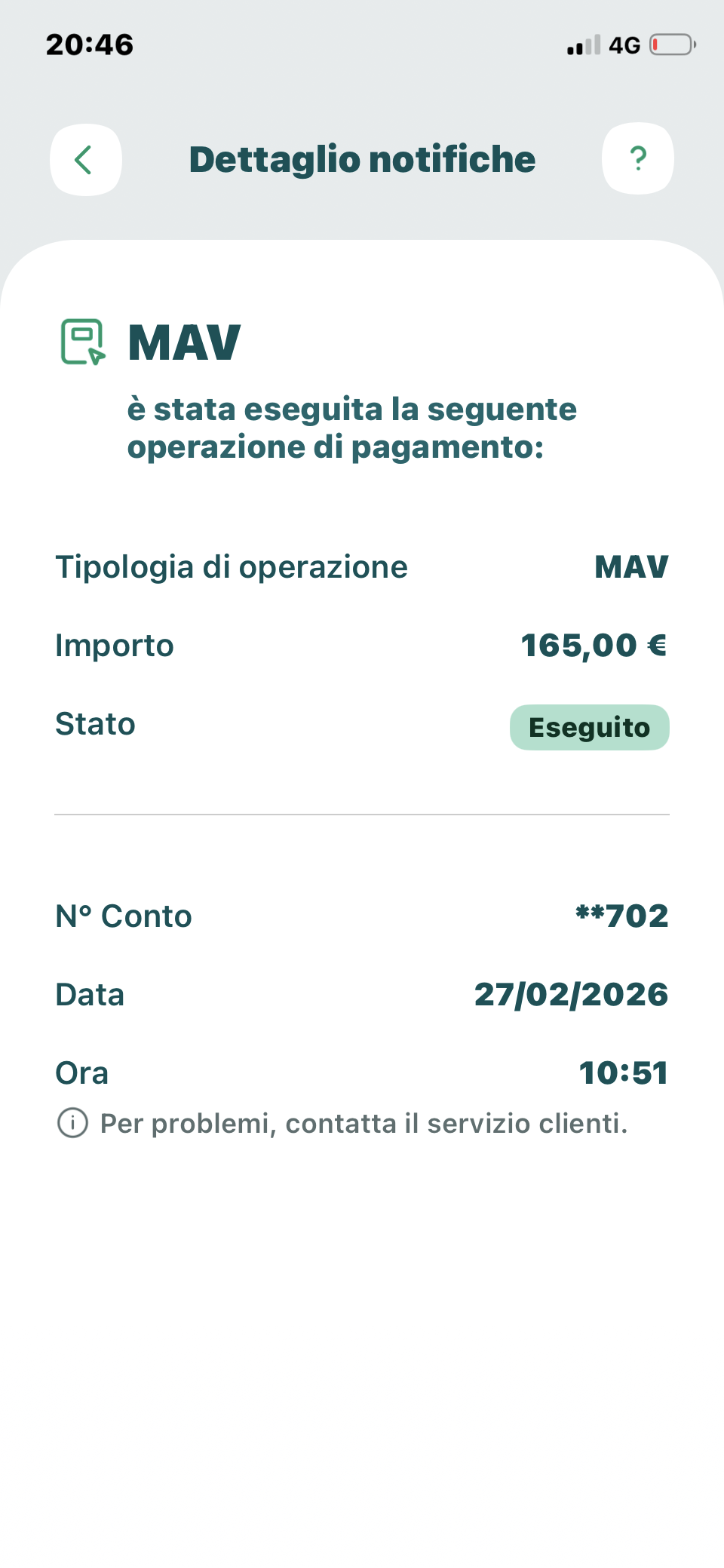Select the 165,00 € amount value

click(594, 646)
